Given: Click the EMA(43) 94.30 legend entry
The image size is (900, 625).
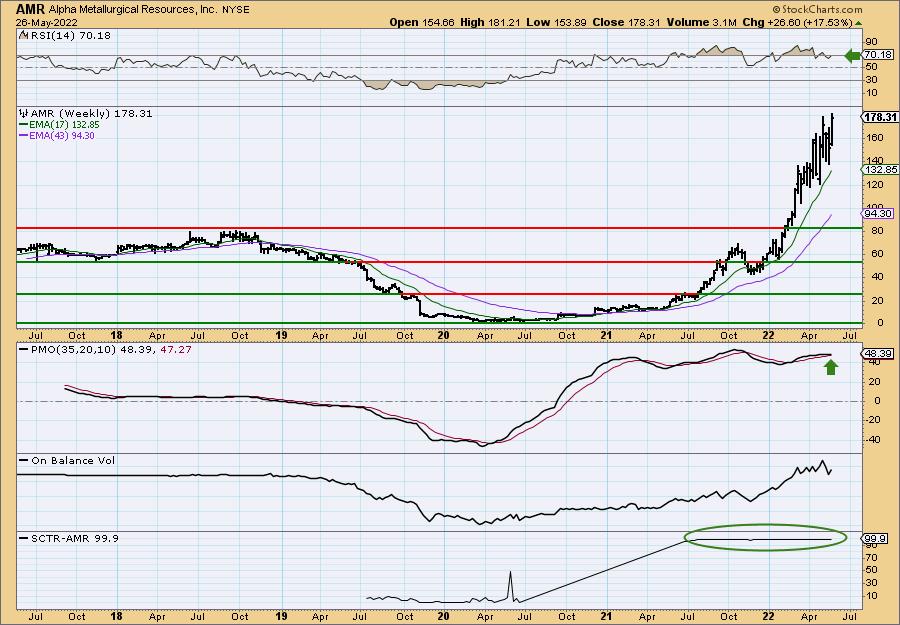Looking at the screenshot, I should tap(62, 136).
